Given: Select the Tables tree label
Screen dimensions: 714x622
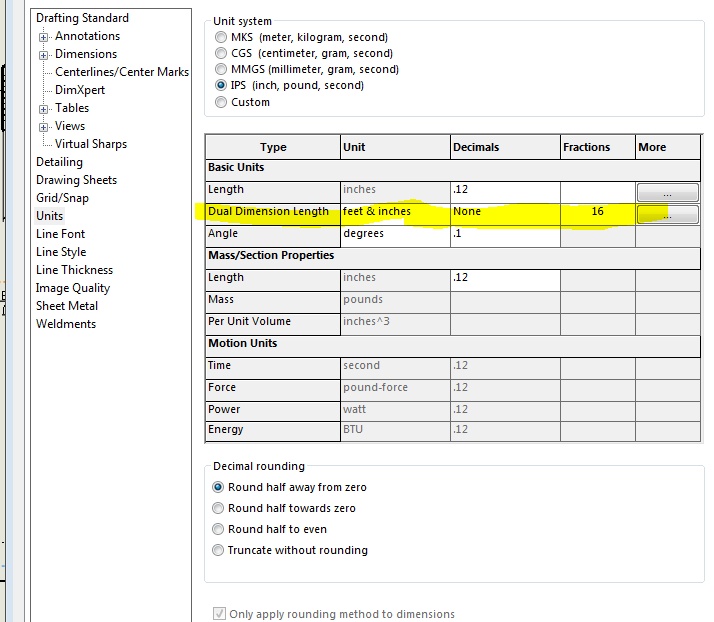Looking at the screenshot, I should pyautogui.click(x=72, y=108).
